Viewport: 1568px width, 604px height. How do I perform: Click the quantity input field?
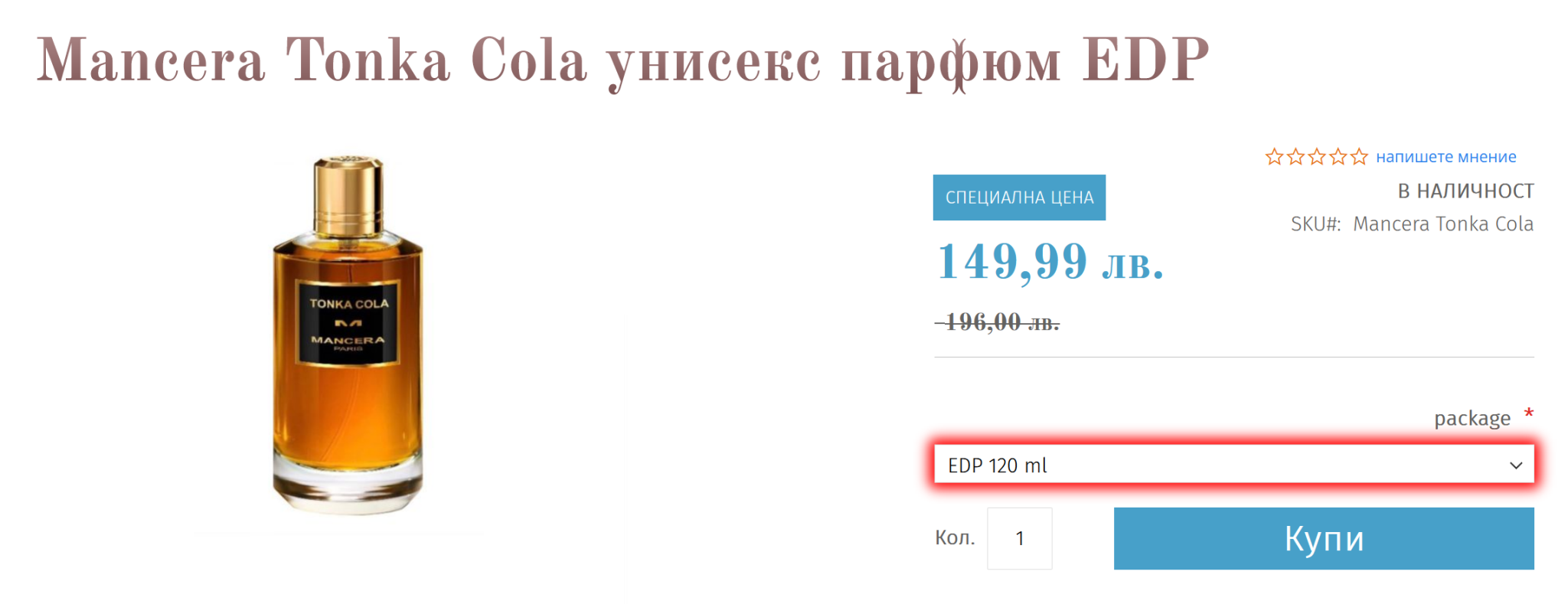pos(1019,538)
